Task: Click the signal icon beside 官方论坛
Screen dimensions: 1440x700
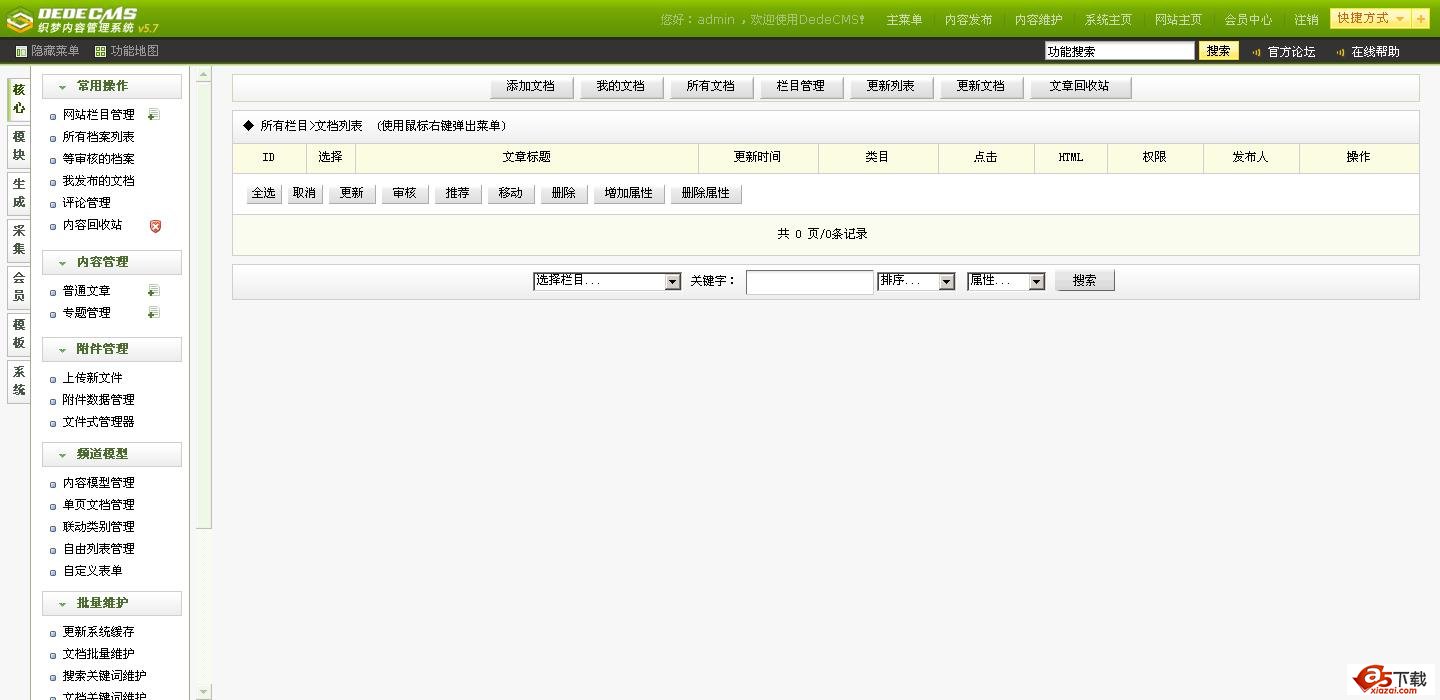Action: pyautogui.click(x=1257, y=52)
